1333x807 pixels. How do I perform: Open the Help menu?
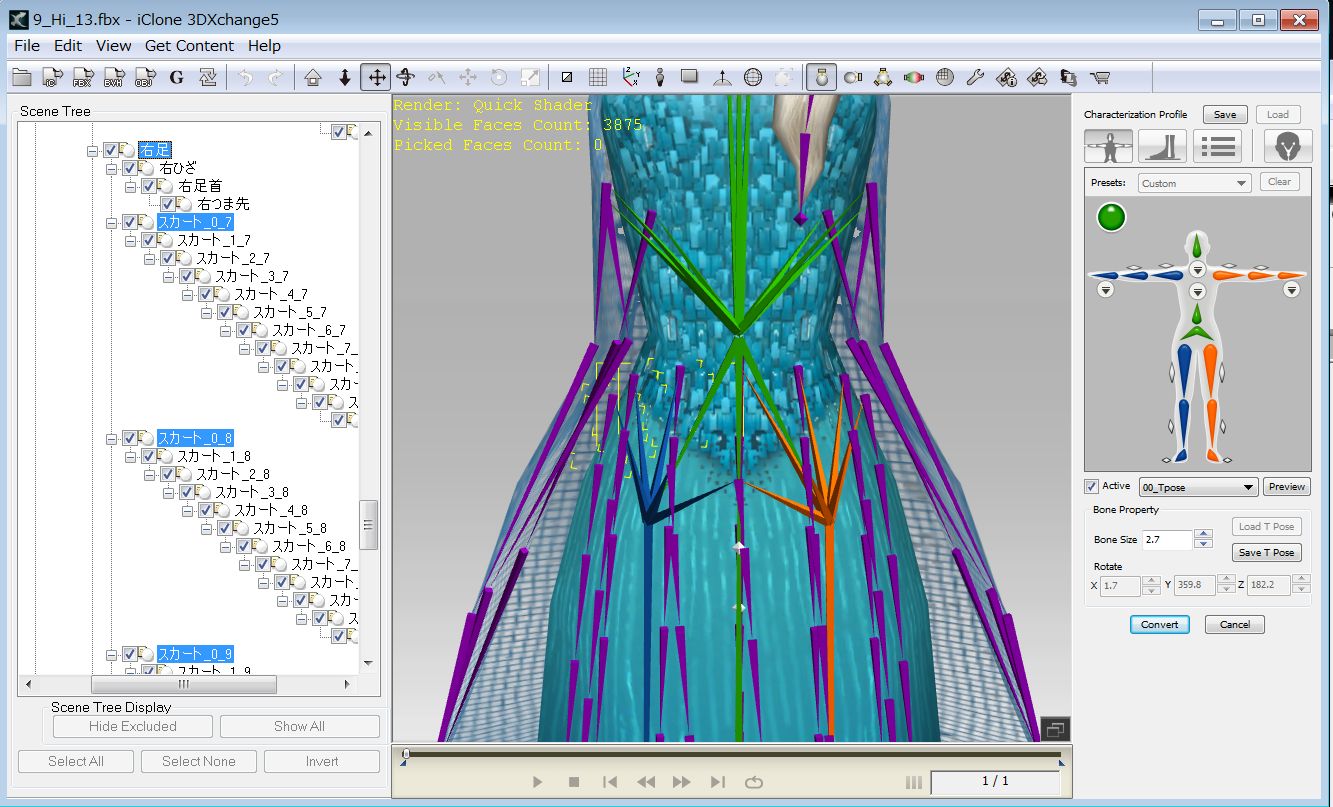point(264,45)
